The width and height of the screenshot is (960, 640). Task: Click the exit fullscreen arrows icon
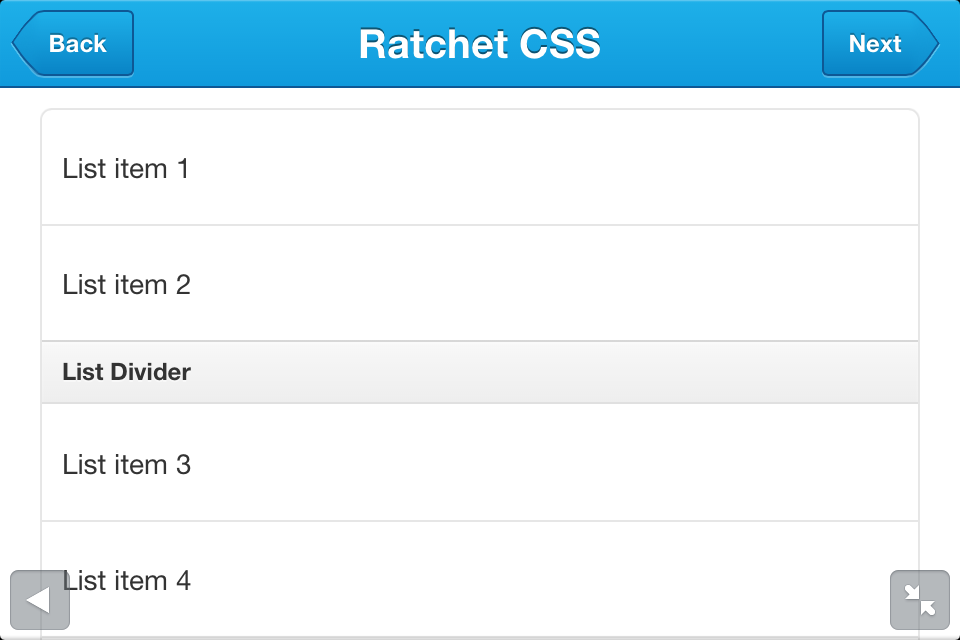[919, 600]
